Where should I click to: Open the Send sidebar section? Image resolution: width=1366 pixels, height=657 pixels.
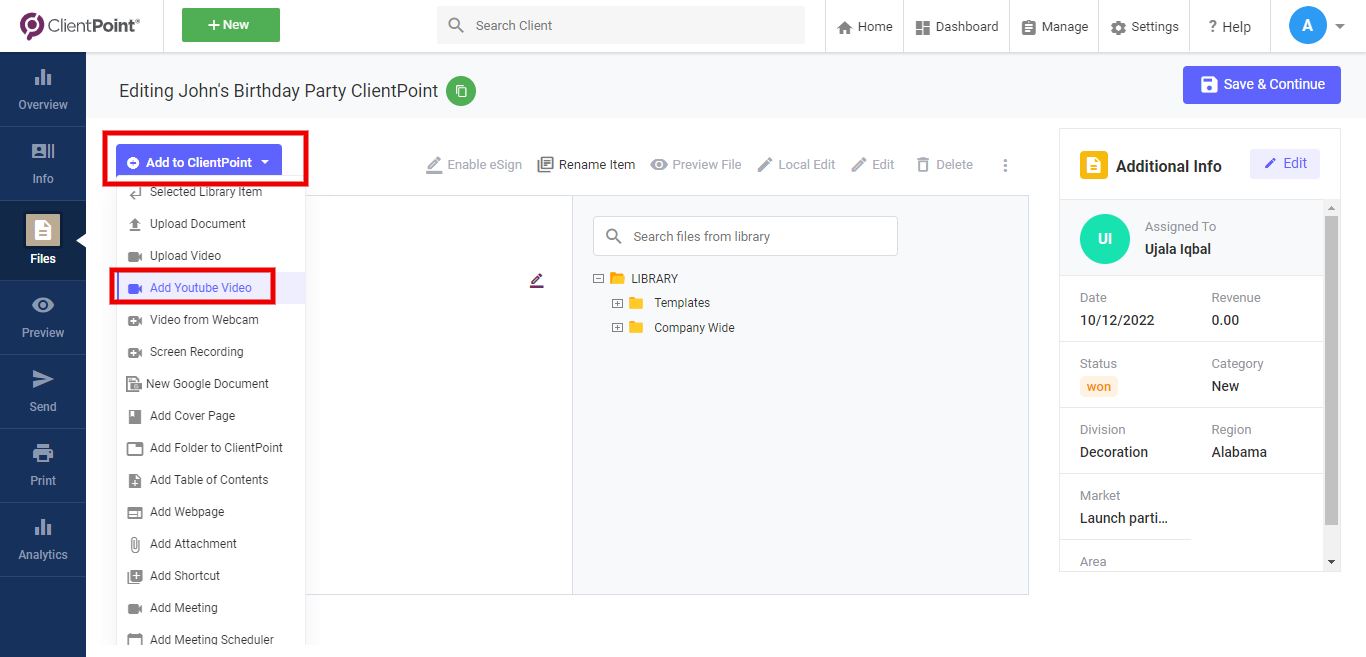click(43, 392)
